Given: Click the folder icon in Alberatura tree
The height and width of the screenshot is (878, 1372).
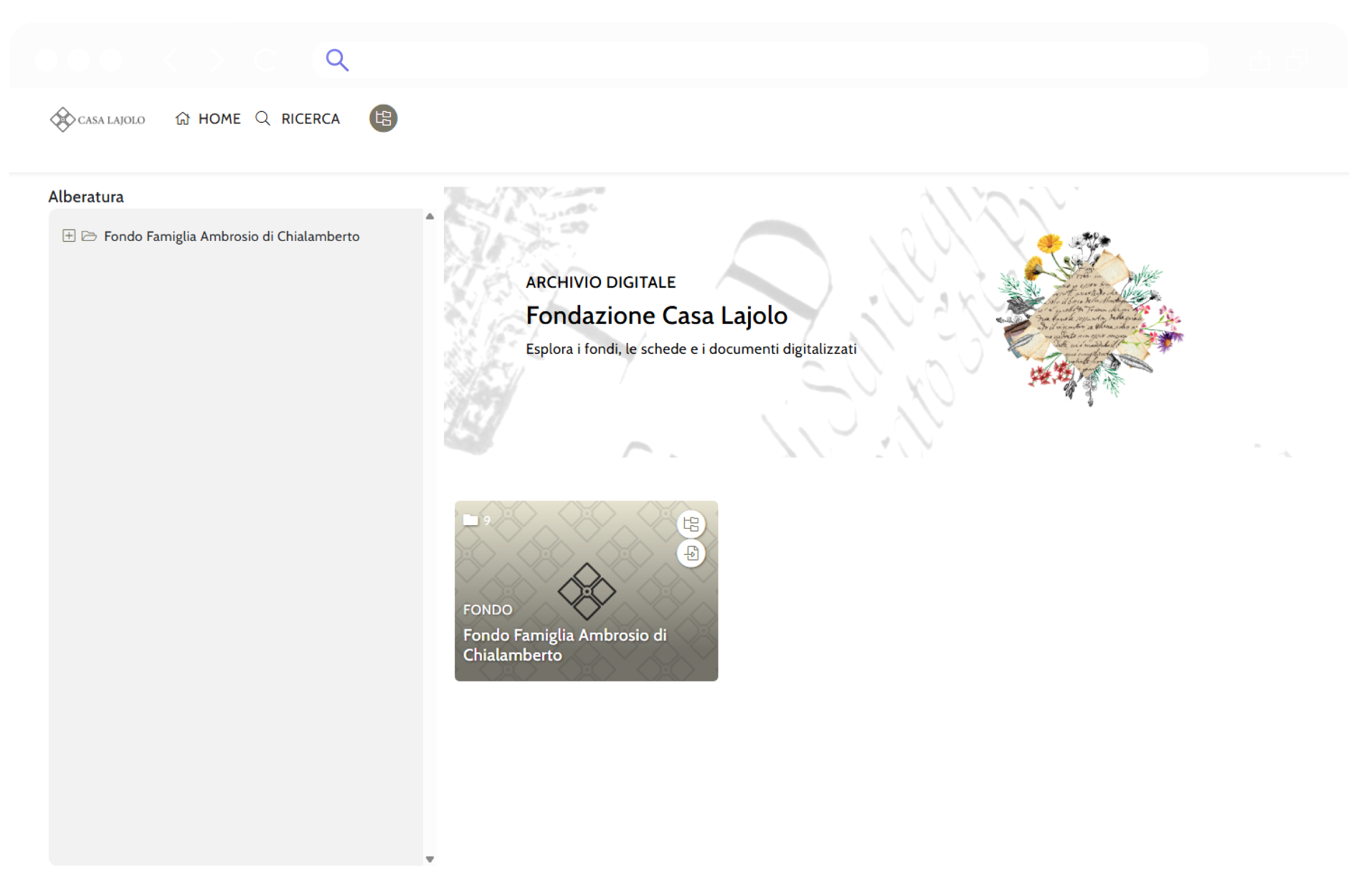Looking at the screenshot, I should (x=89, y=236).
